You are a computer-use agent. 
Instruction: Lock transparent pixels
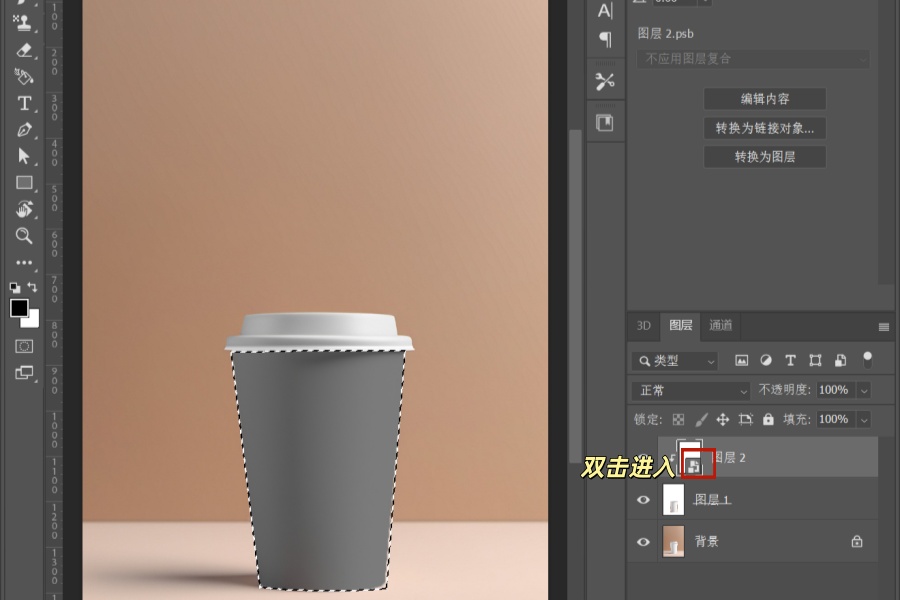point(678,420)
